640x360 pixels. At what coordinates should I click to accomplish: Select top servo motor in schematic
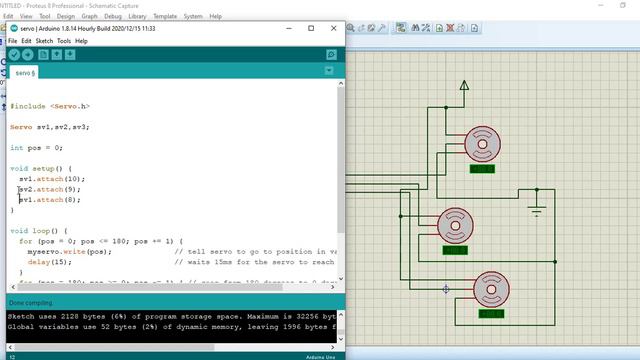482,144
